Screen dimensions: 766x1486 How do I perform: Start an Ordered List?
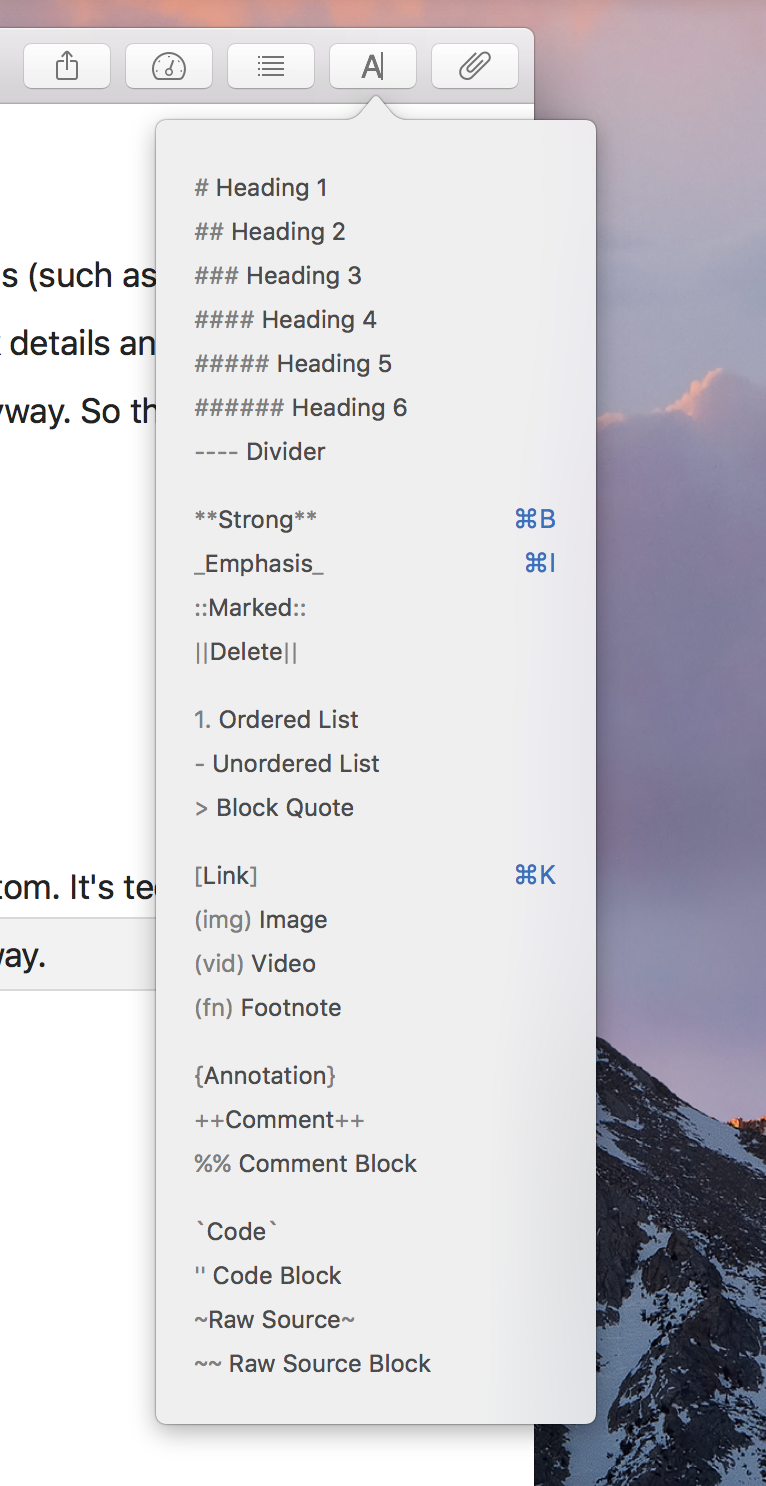[x=276, y=720]
